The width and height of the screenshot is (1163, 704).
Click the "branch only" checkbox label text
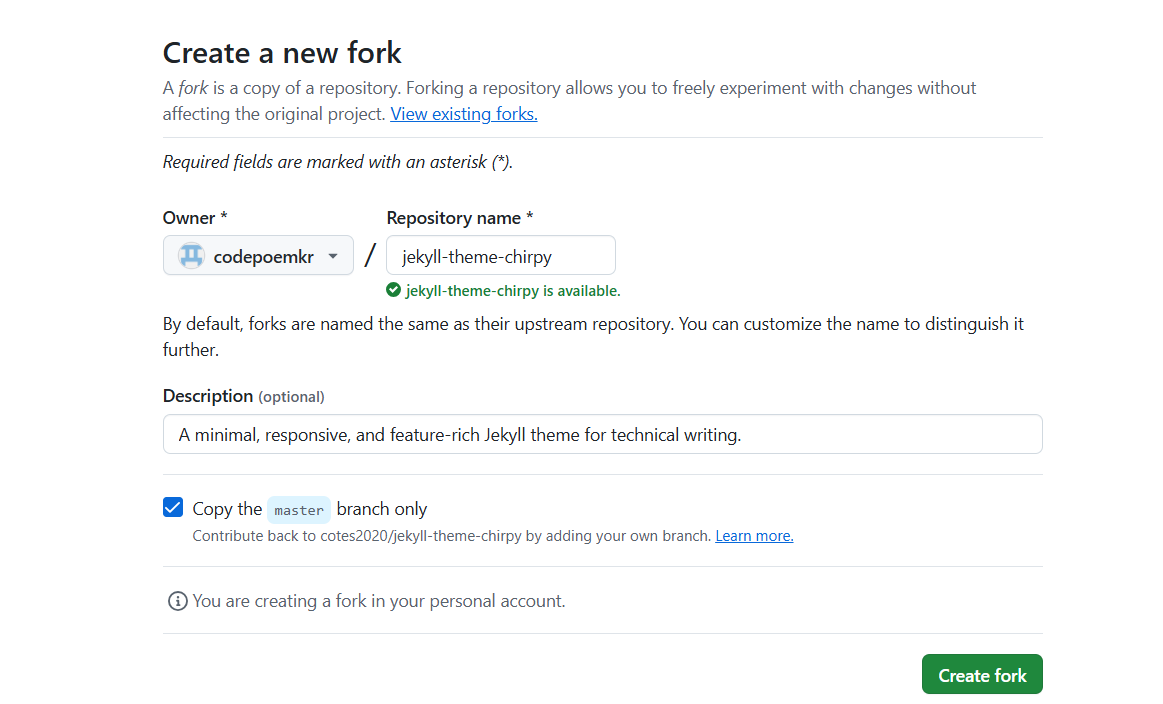pos(381,509)
